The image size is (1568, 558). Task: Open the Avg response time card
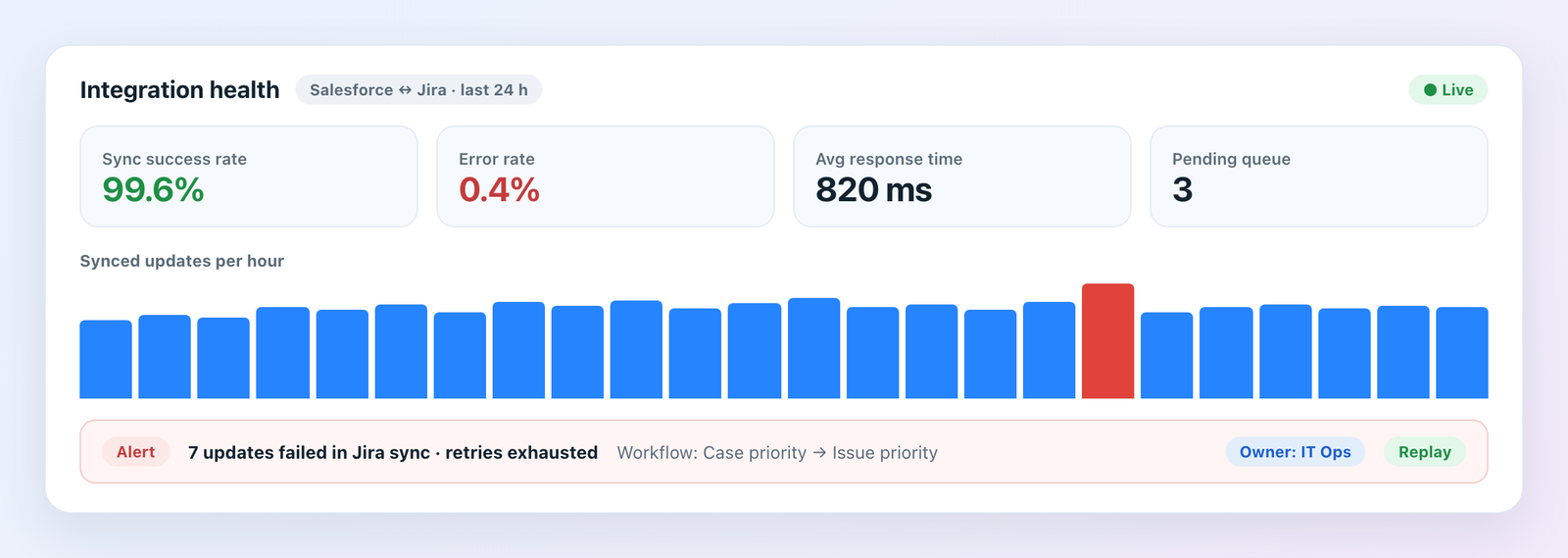[962, 177]
